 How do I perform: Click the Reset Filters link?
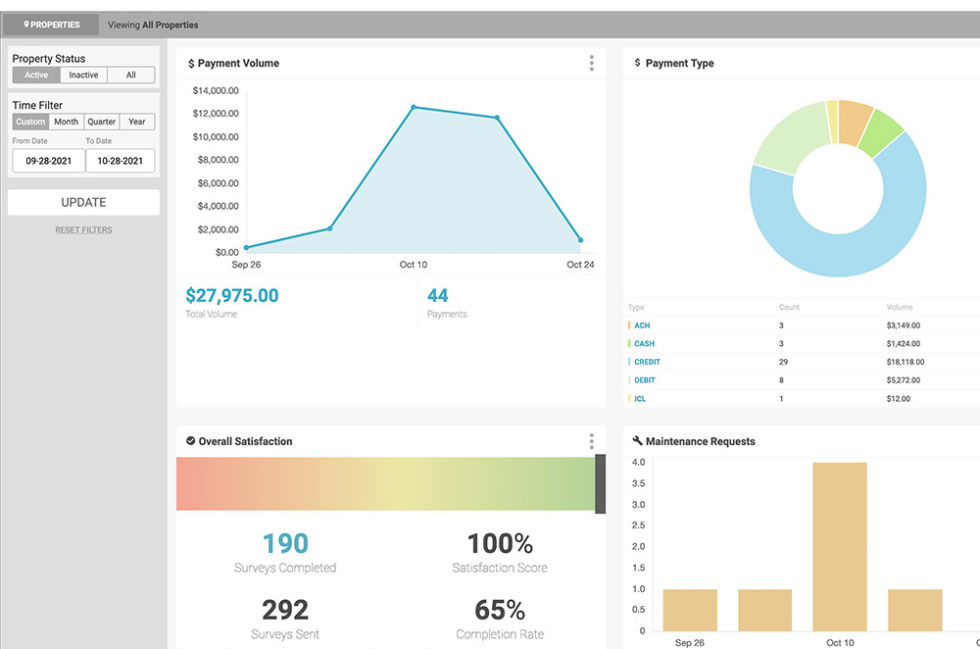tap(83, 230)
